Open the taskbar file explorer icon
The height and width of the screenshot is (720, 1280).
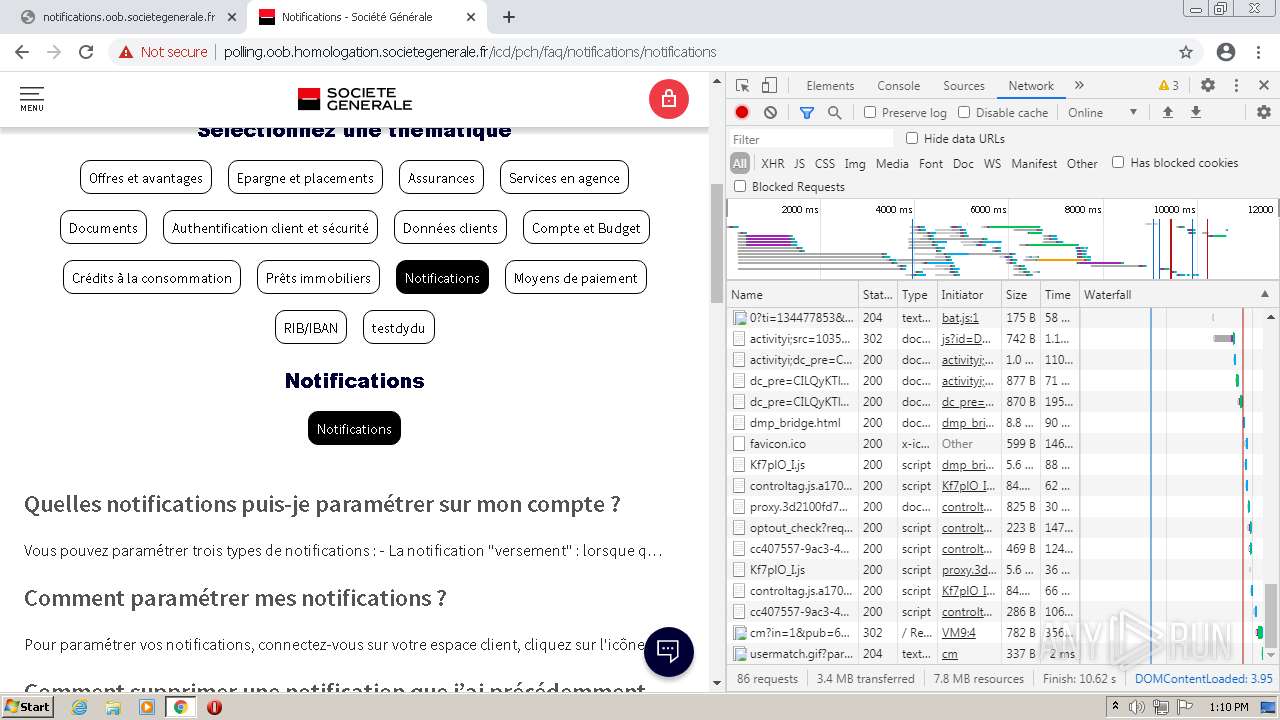point(113,707)
